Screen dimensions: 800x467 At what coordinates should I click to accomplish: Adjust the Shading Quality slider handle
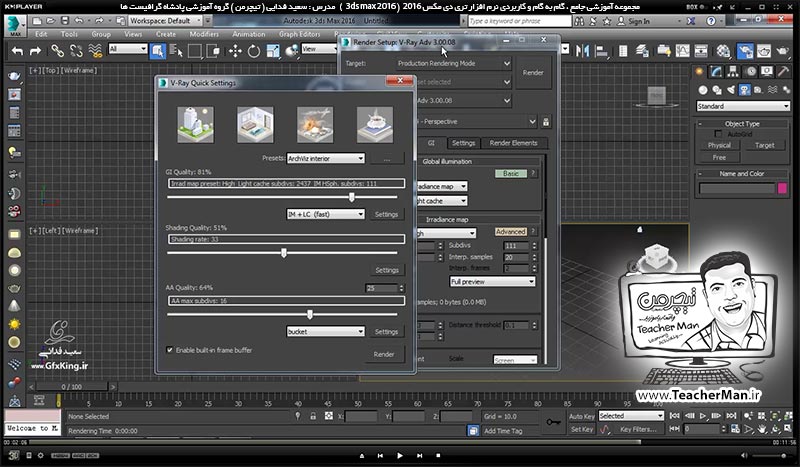point(284,253)
